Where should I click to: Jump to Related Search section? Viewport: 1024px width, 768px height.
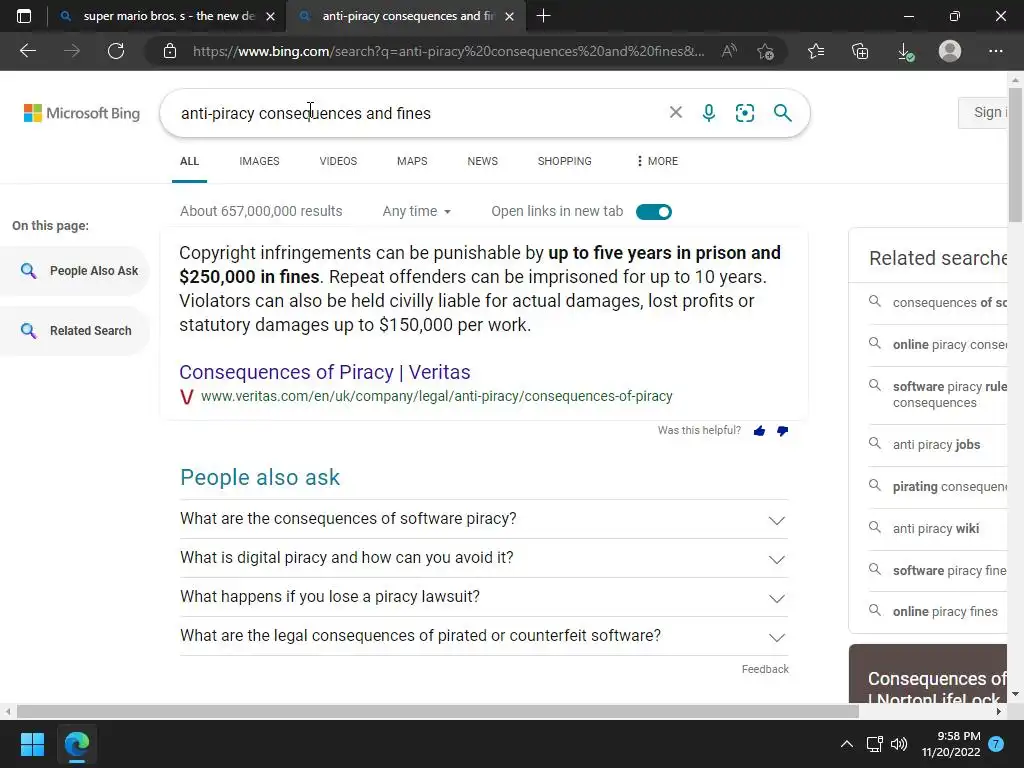pos(75,330)
